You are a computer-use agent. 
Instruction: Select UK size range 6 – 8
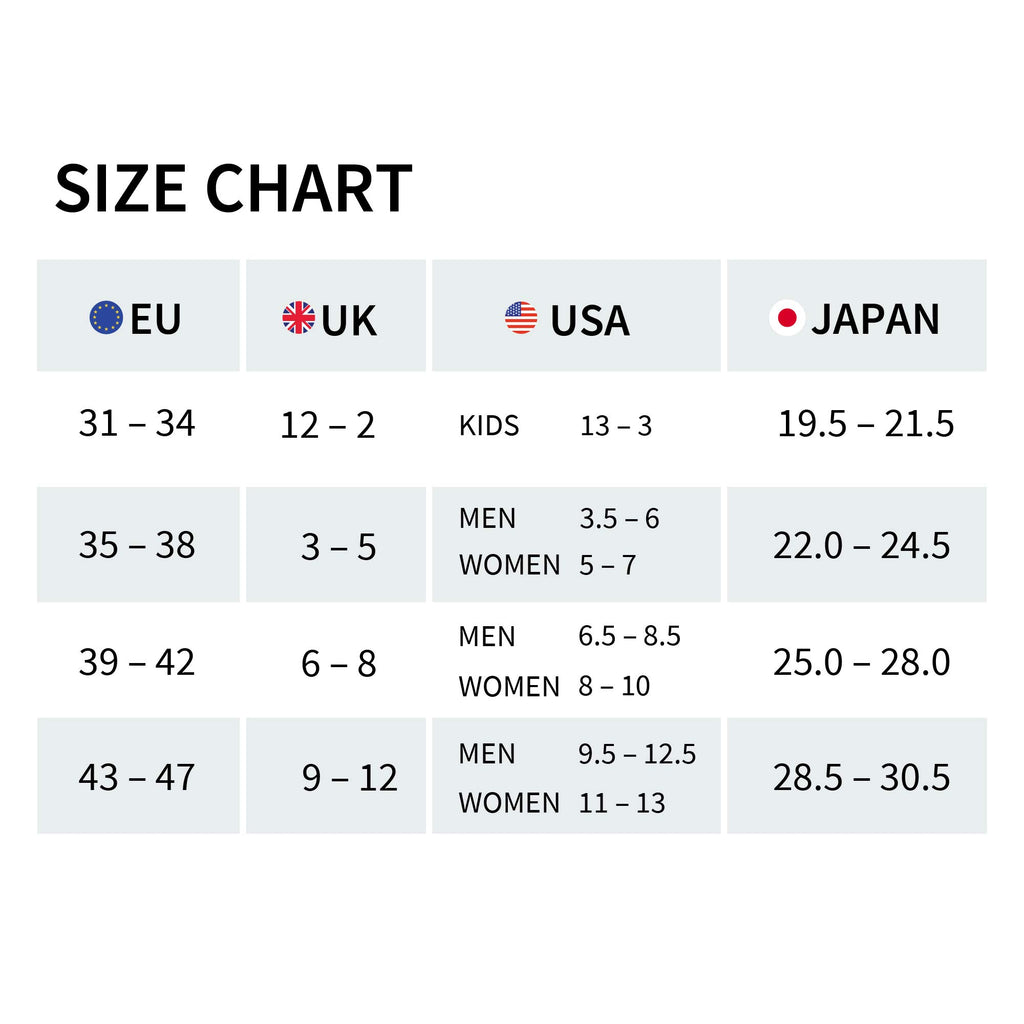coord(338,664)
